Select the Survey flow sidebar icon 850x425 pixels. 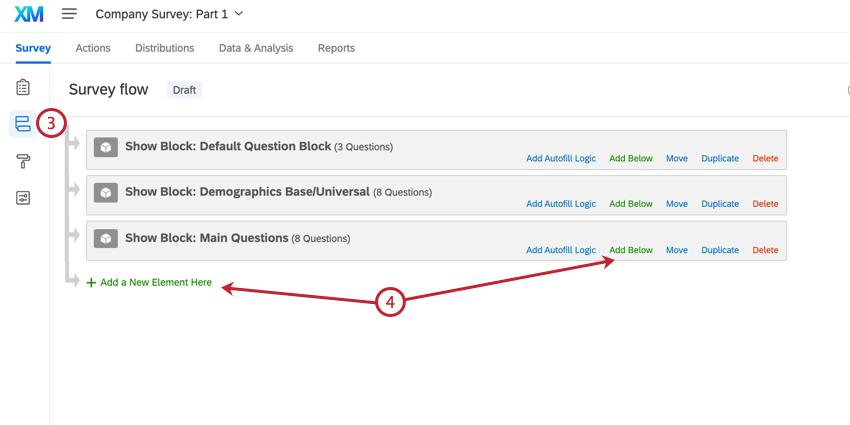pos(23,124)
